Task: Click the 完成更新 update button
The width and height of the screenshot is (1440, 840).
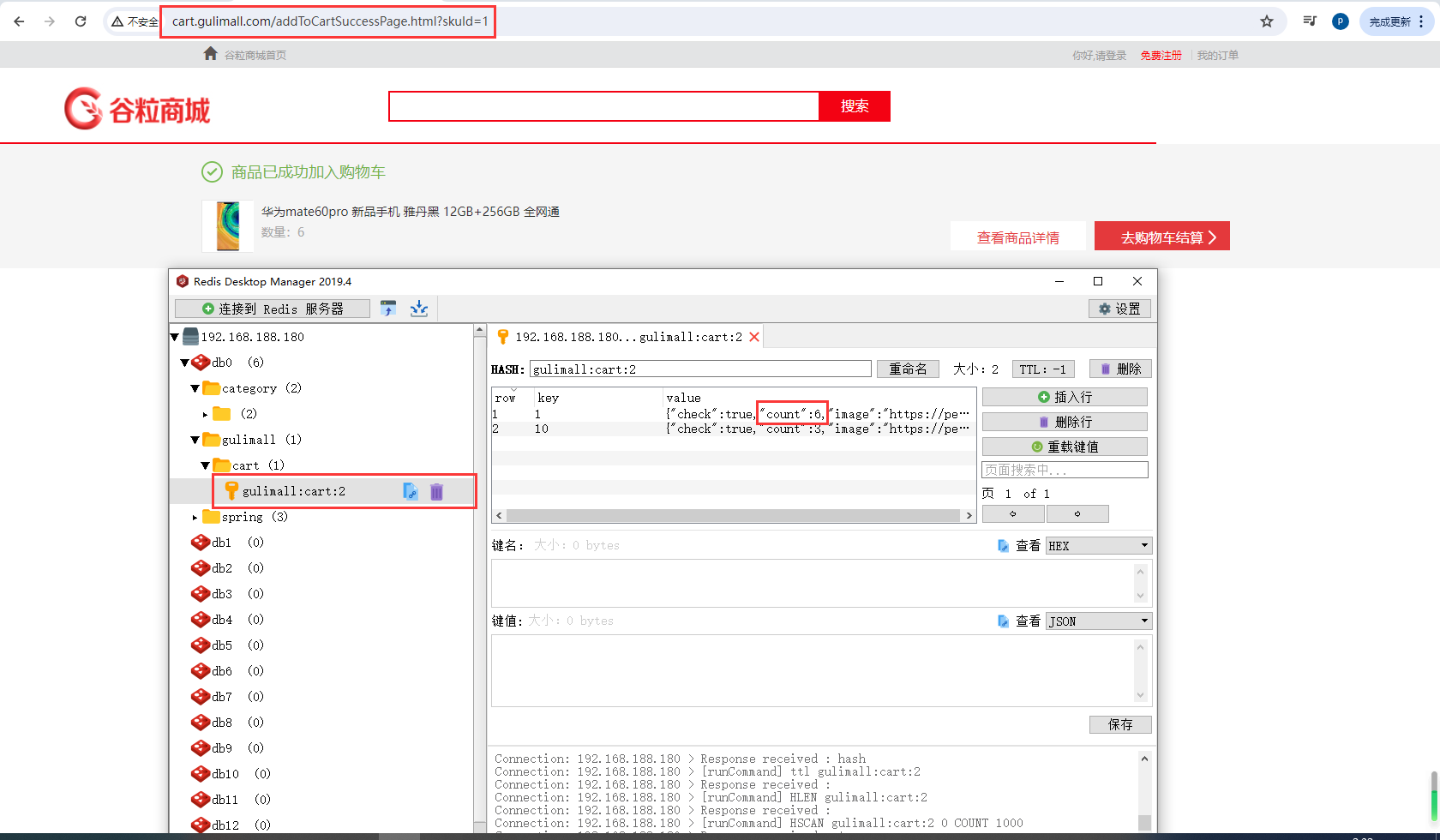Action: [1396, 21]
